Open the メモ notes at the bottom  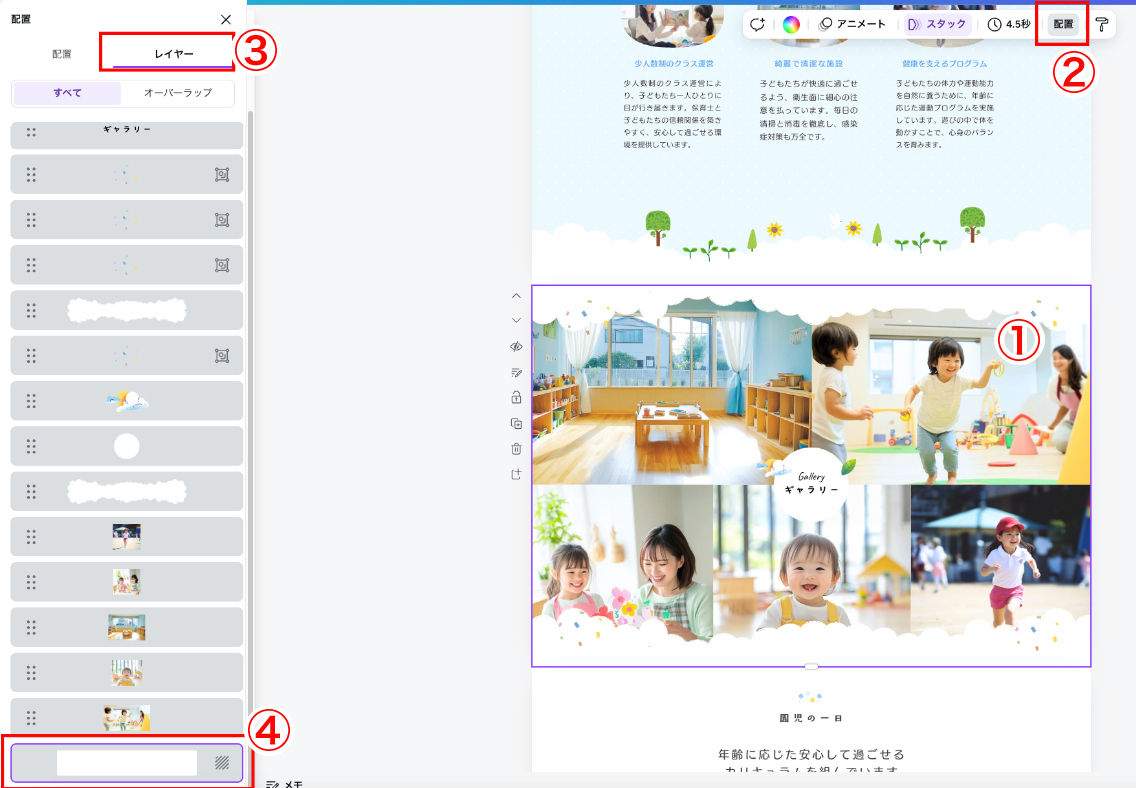click(x=285, y=784)
